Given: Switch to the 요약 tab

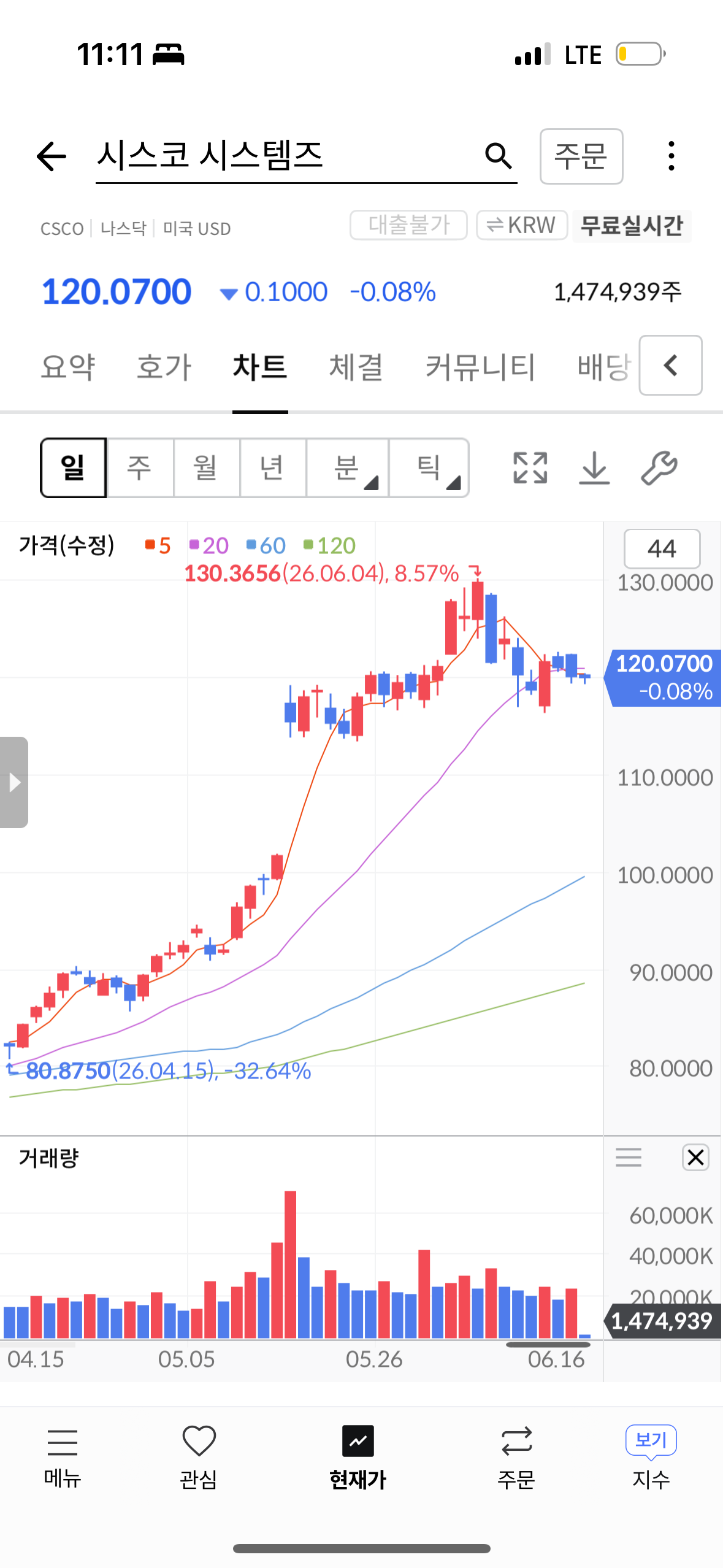Looking at the screenshot, I should pos(68,367).
